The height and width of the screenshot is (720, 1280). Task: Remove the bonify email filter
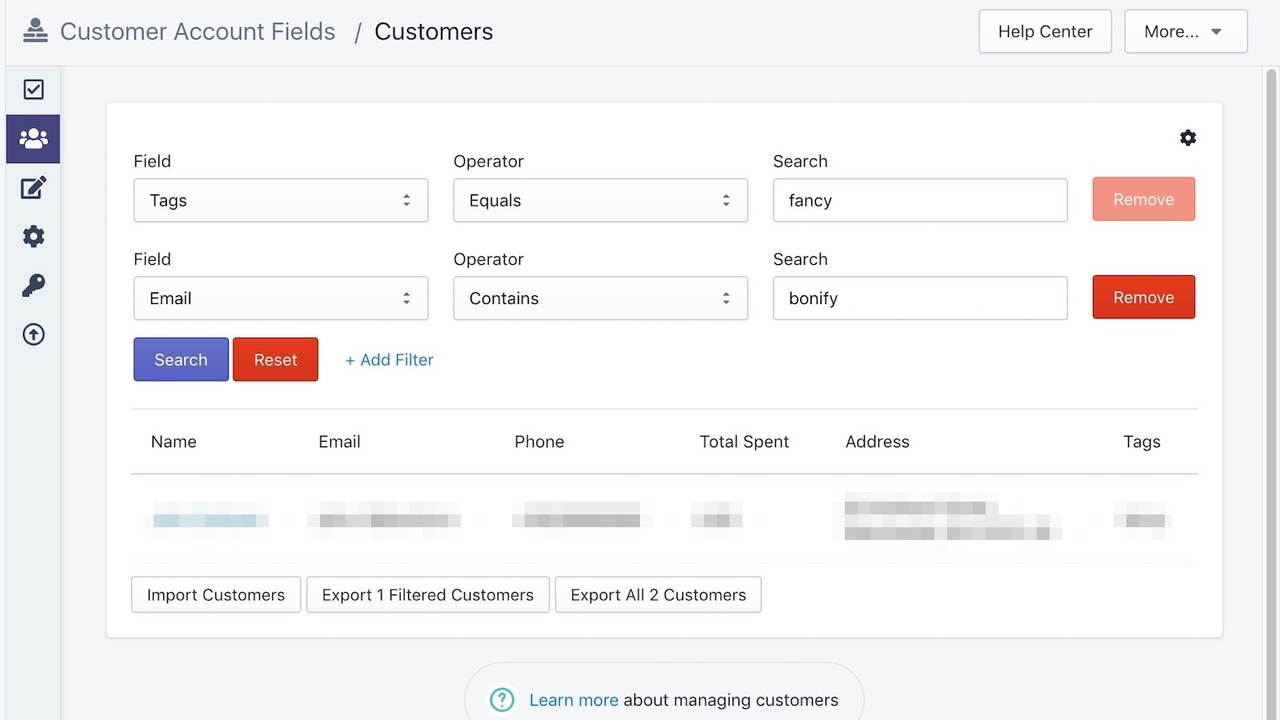coord(1143,297)
